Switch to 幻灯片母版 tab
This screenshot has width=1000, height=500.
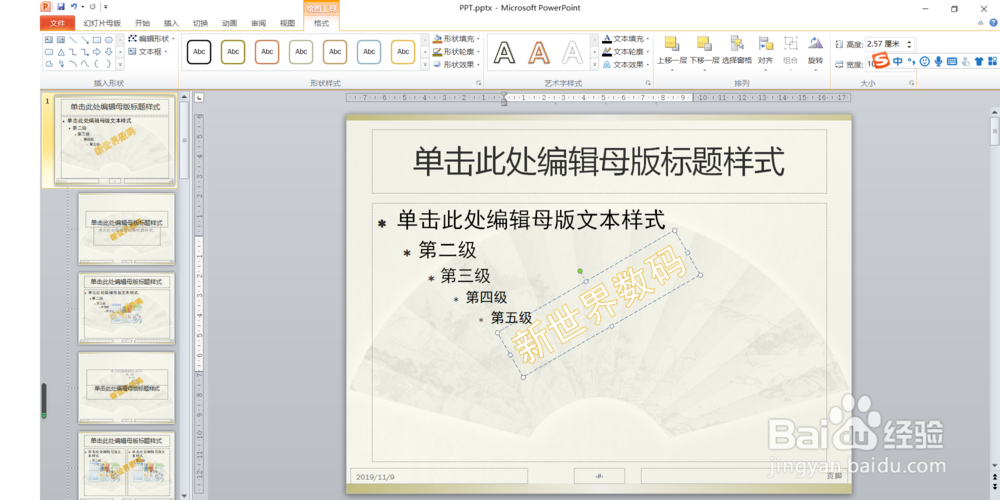[102, 24]
